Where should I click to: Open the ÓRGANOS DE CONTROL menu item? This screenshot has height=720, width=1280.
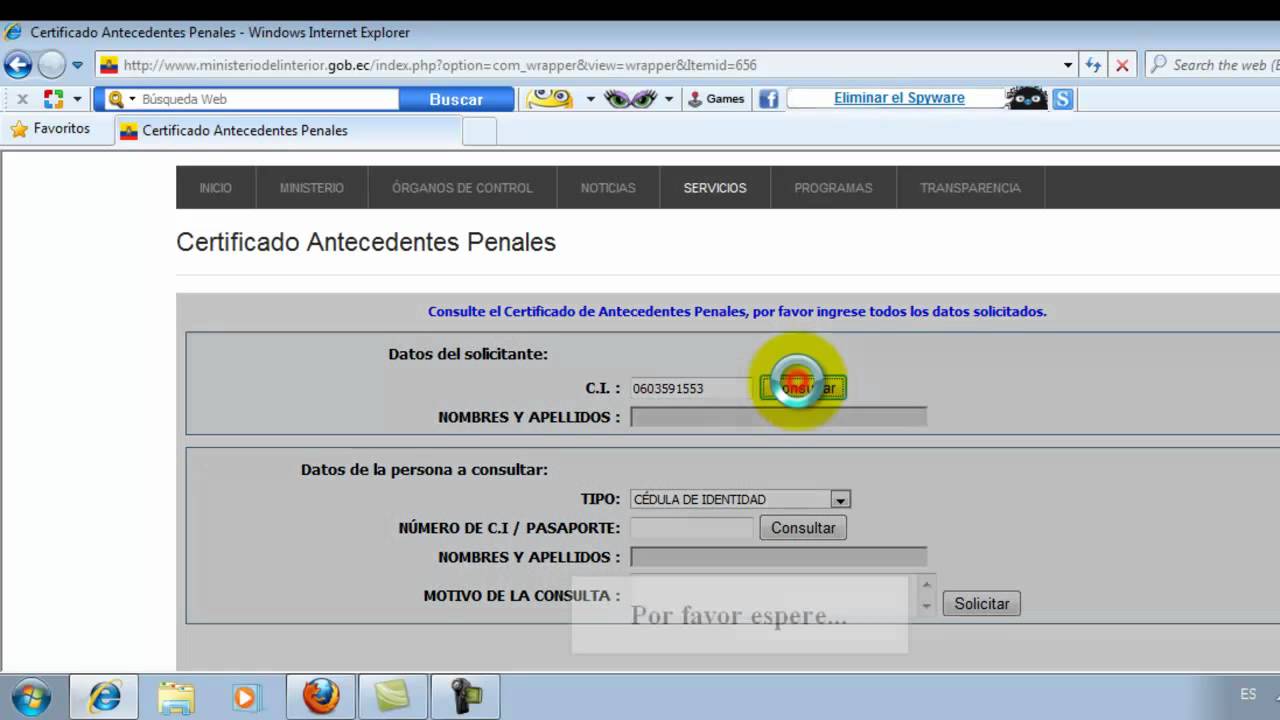462,188
